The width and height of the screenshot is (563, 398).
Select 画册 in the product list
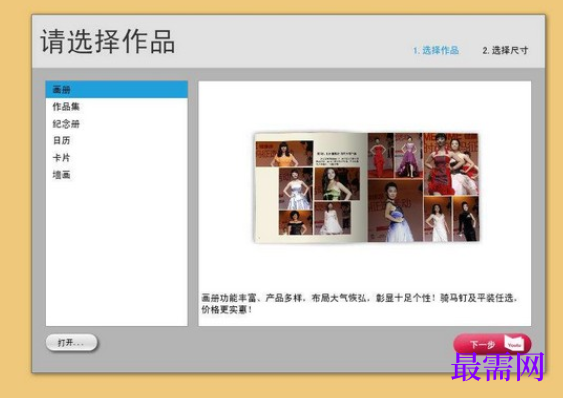coord(116,89)
